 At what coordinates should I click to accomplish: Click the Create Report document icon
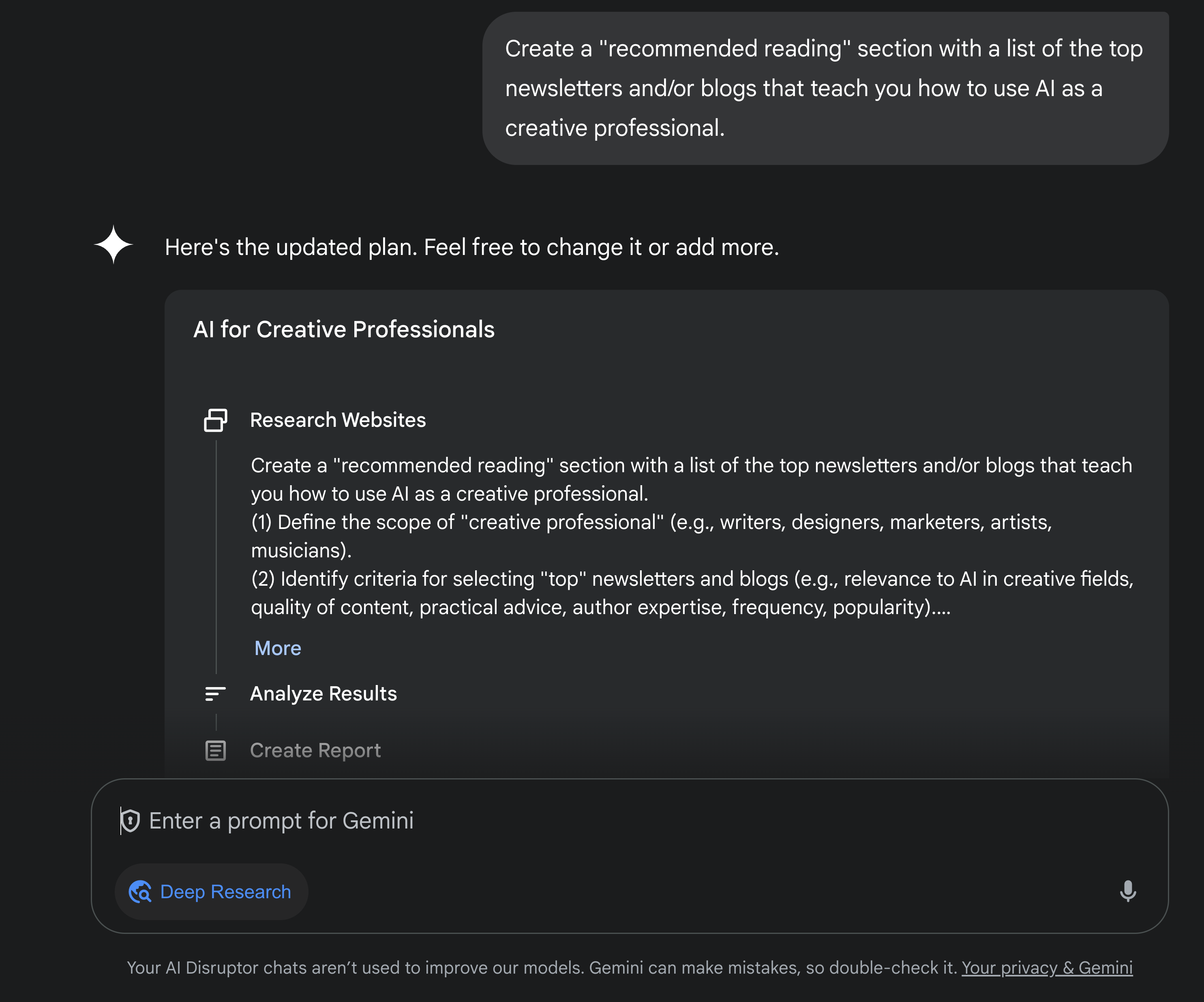pyautogui.click(x=216, y=750)
